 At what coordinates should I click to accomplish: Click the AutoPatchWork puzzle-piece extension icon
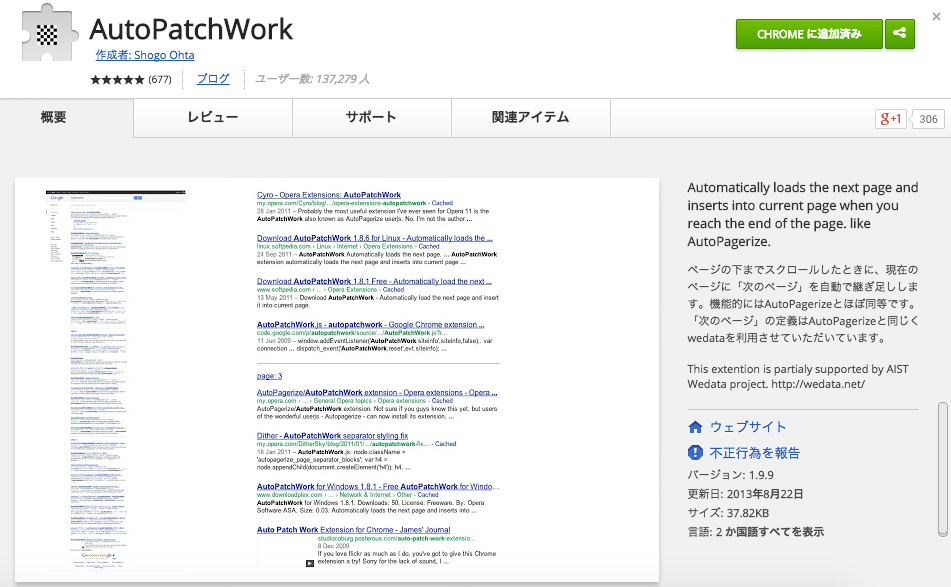tap(50, 33)
